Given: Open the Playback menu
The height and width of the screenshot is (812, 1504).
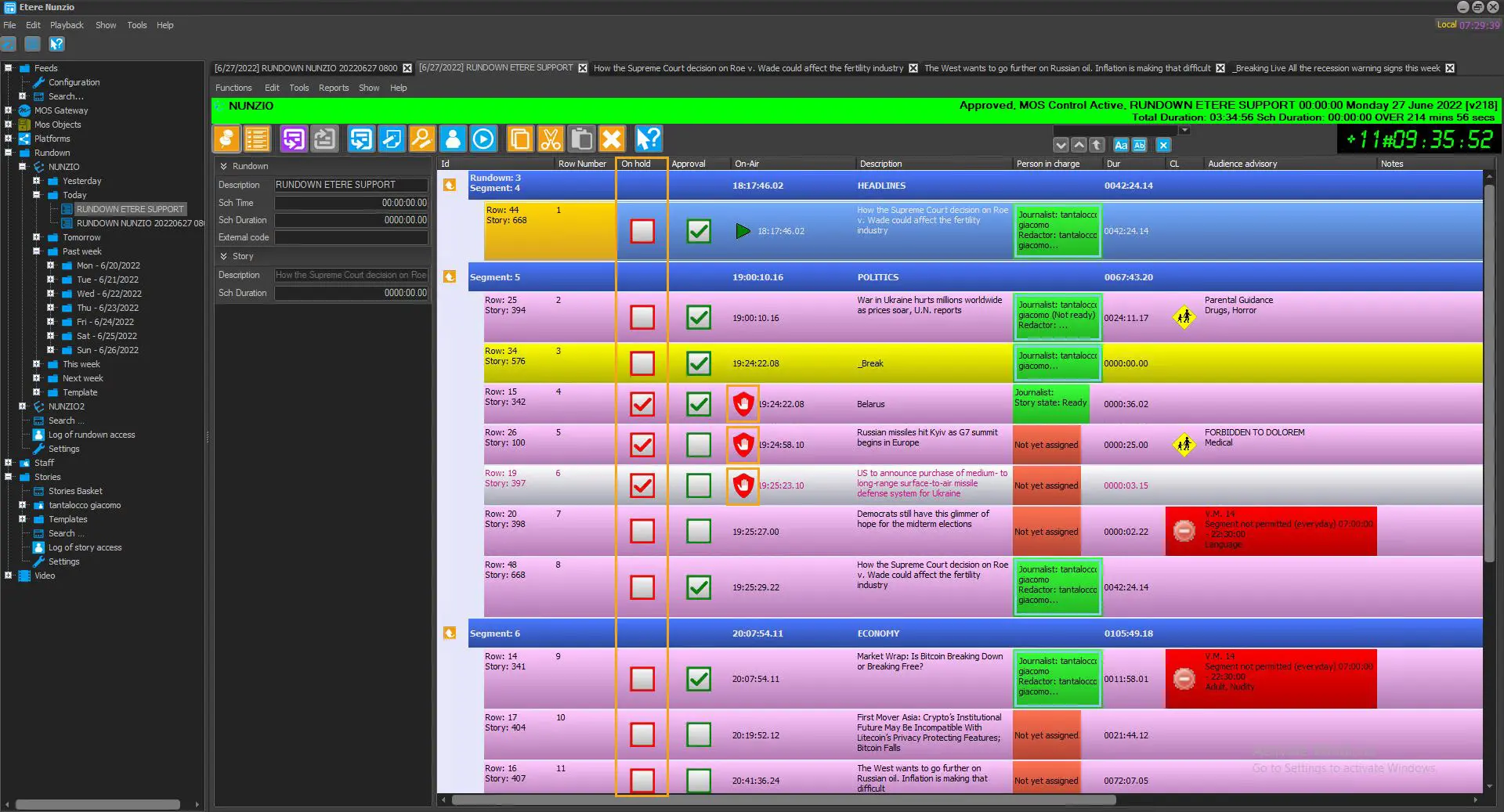Looking at the screenshot, I should (x=67, y=25).
